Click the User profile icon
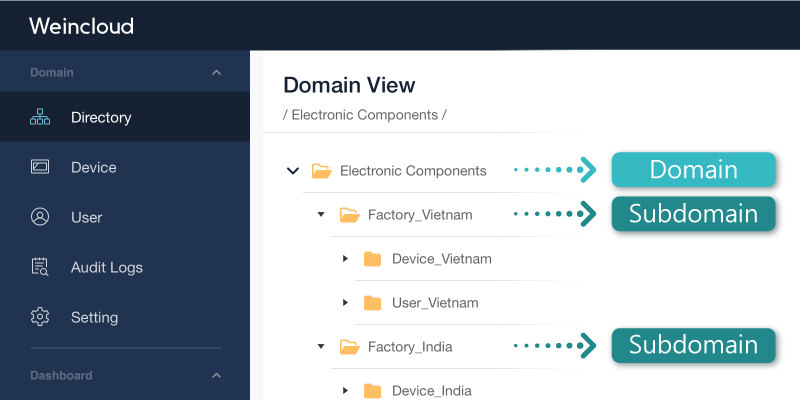Image resolution: width=800 pixels, height=400 pixels. point(40,217)
